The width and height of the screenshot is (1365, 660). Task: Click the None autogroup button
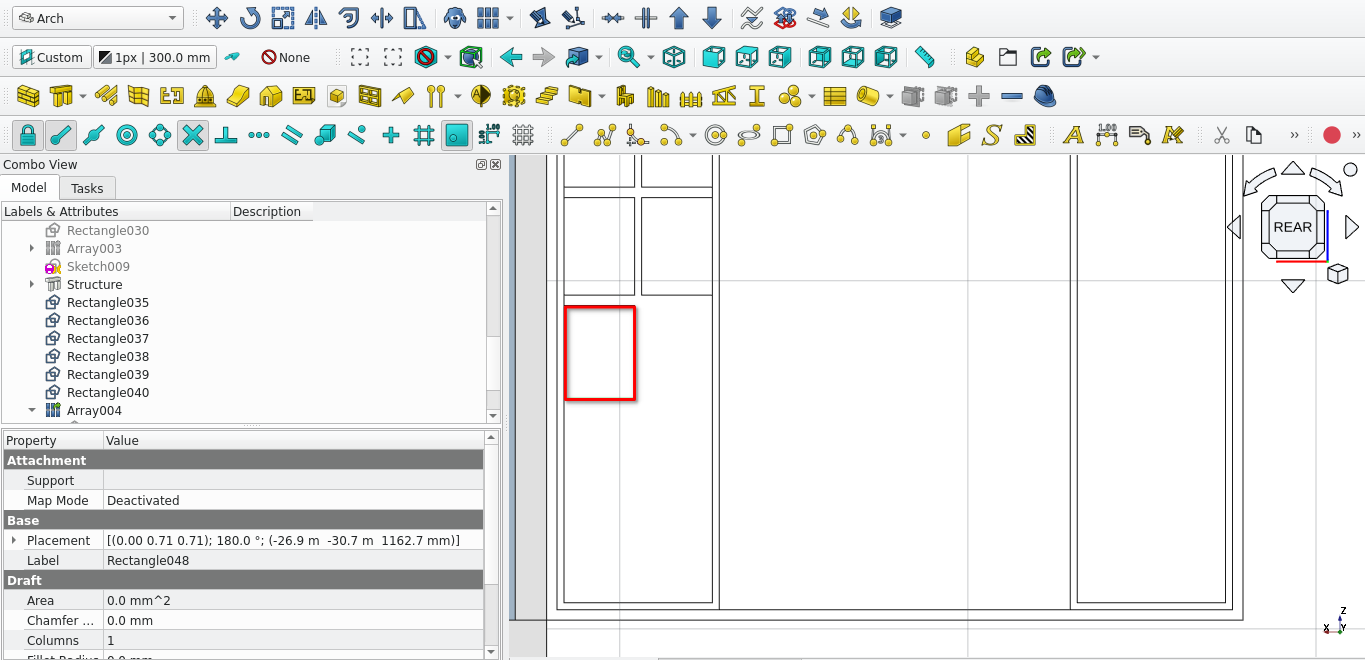point(286,57)
